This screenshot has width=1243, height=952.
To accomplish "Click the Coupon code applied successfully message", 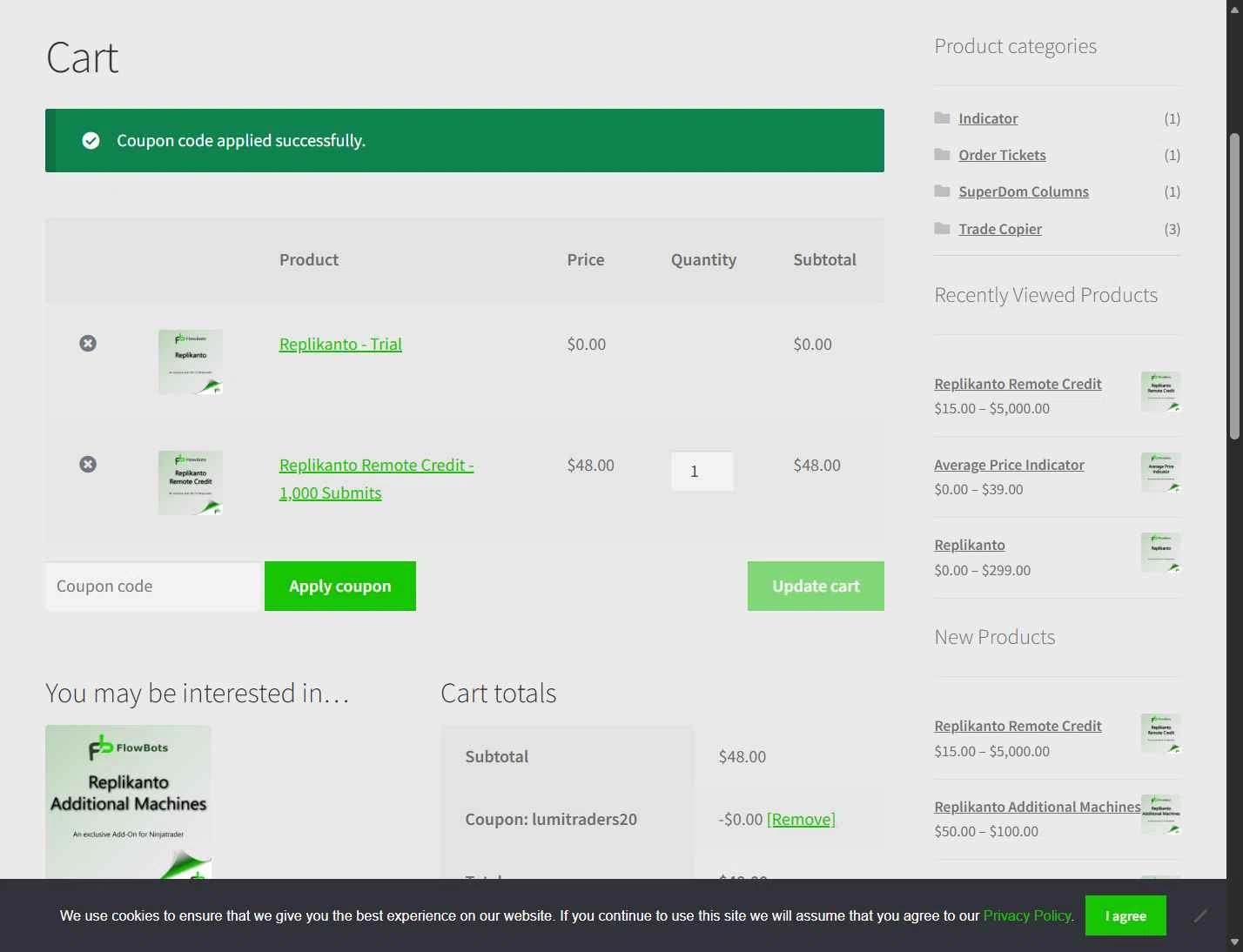I will click(x=241, y=140).
